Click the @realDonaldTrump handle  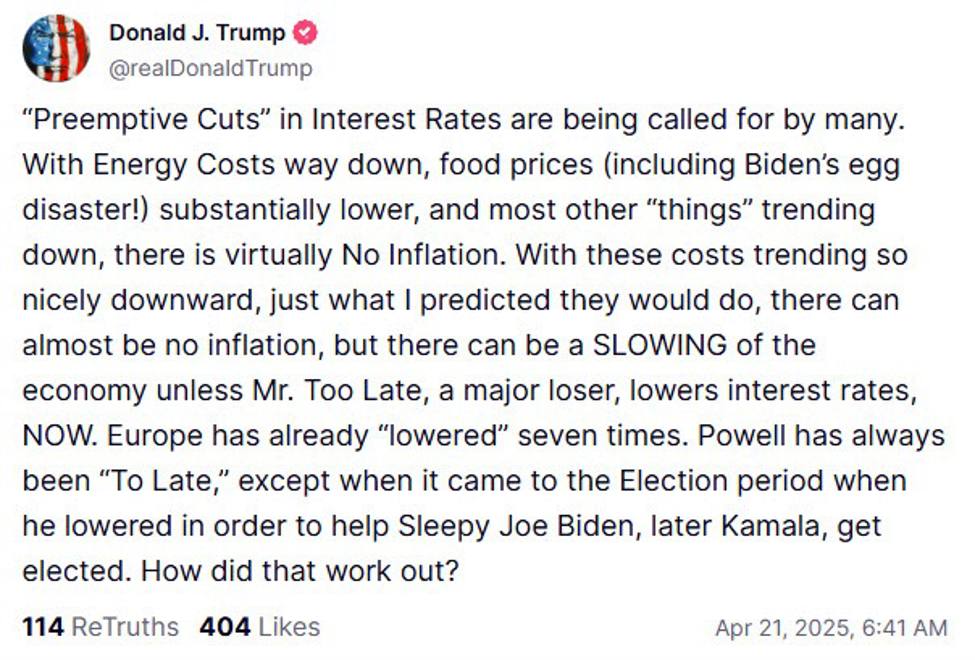point(210,68)
